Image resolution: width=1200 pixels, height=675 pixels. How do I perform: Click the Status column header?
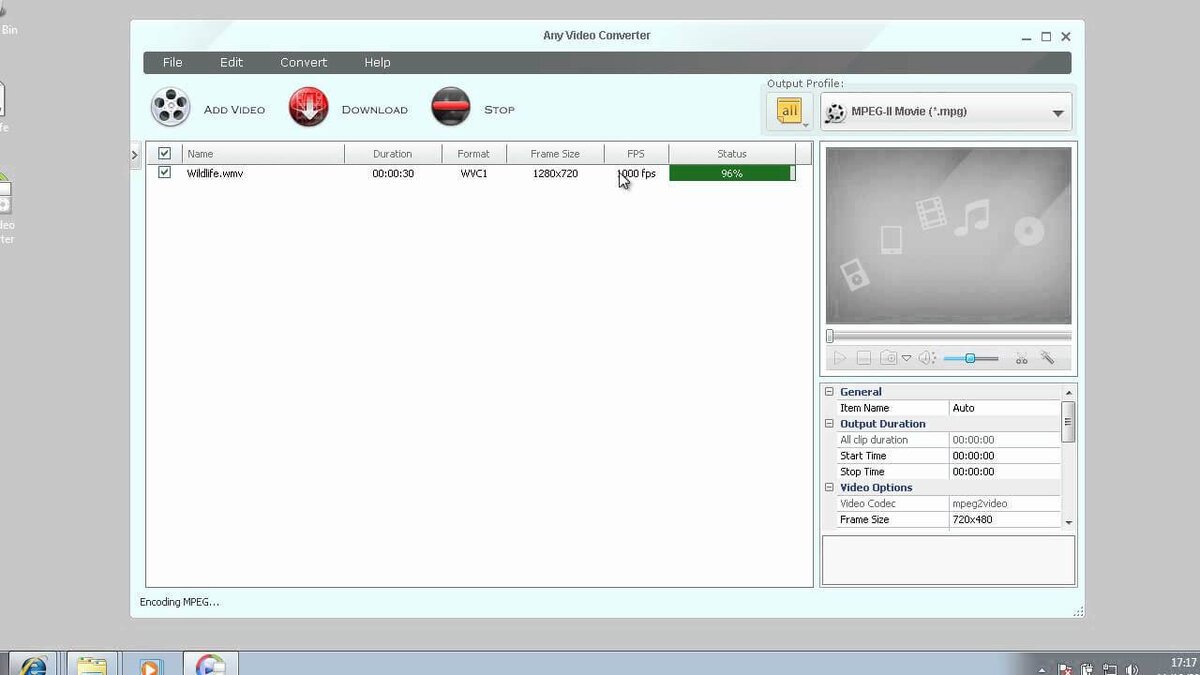732,154
